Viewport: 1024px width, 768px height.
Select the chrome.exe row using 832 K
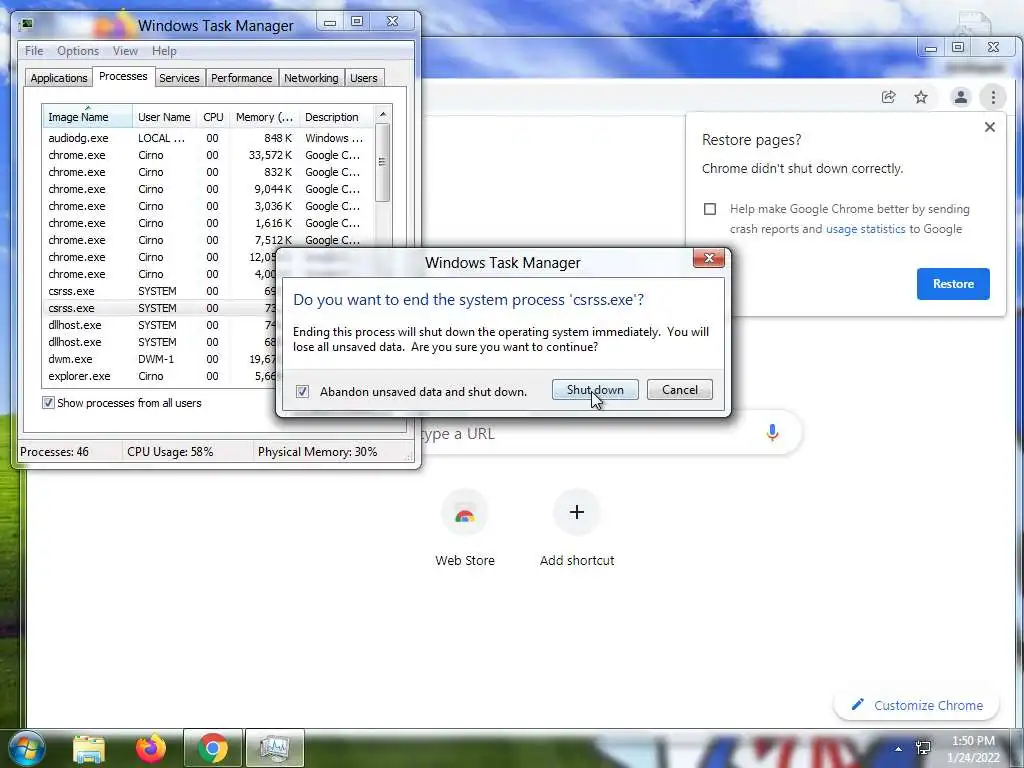208,172
